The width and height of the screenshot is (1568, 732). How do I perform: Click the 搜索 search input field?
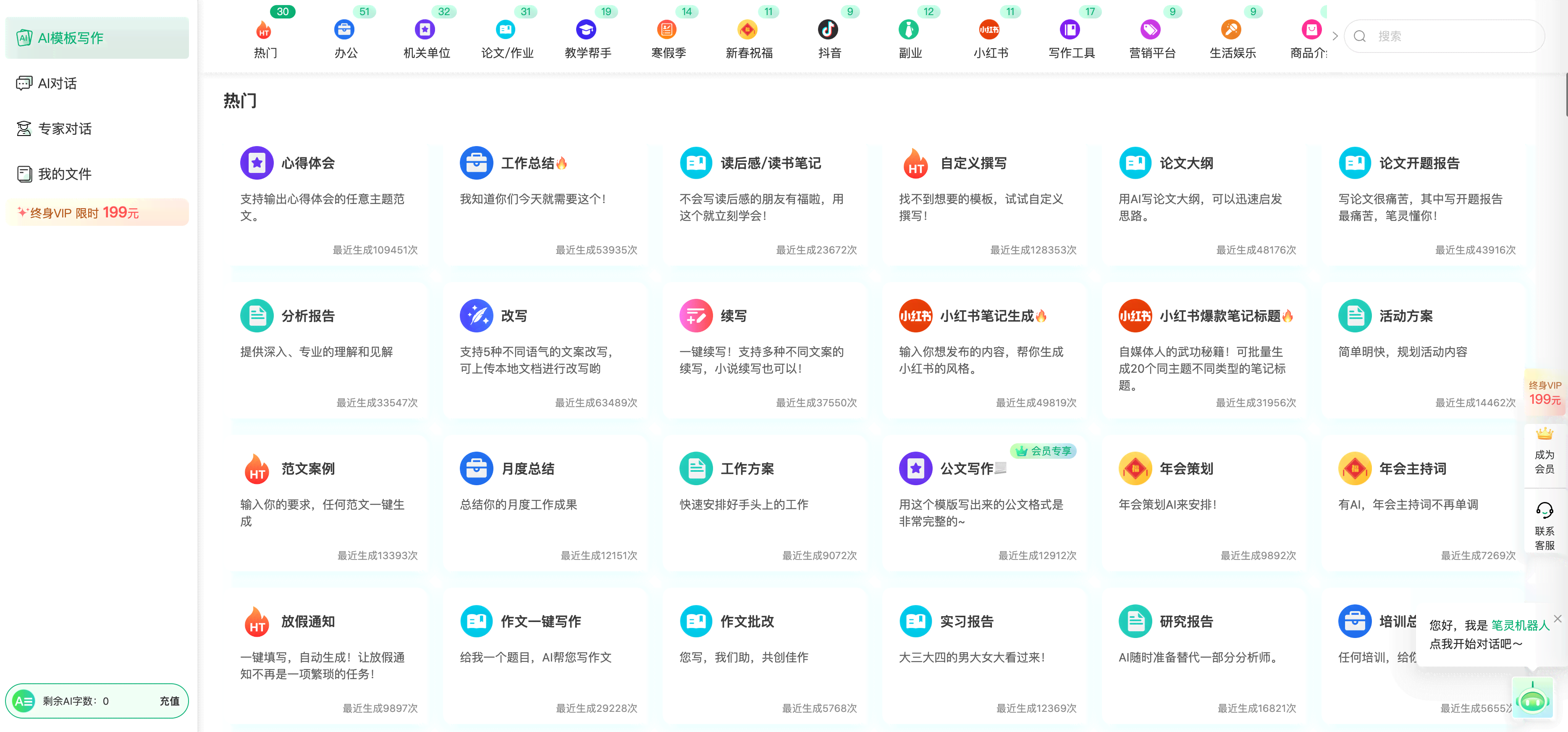click(1450, 36)
